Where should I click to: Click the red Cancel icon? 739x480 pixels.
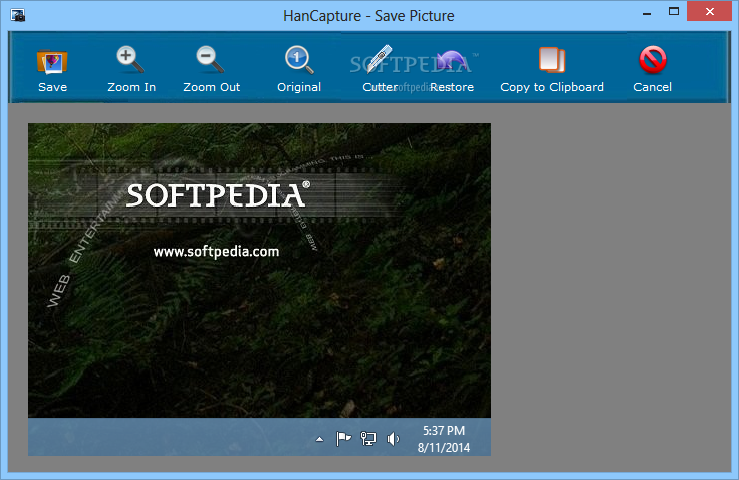[x=652, y=60]
